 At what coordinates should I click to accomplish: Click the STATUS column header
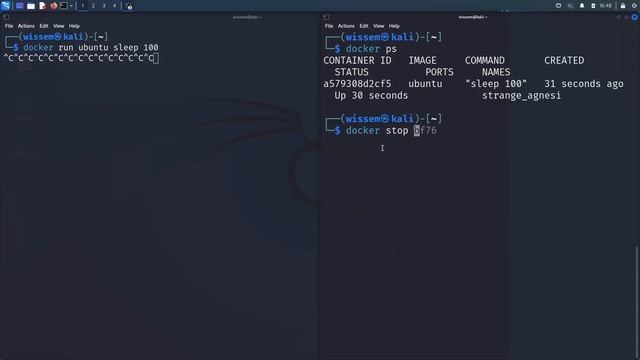tap(351, 72)
